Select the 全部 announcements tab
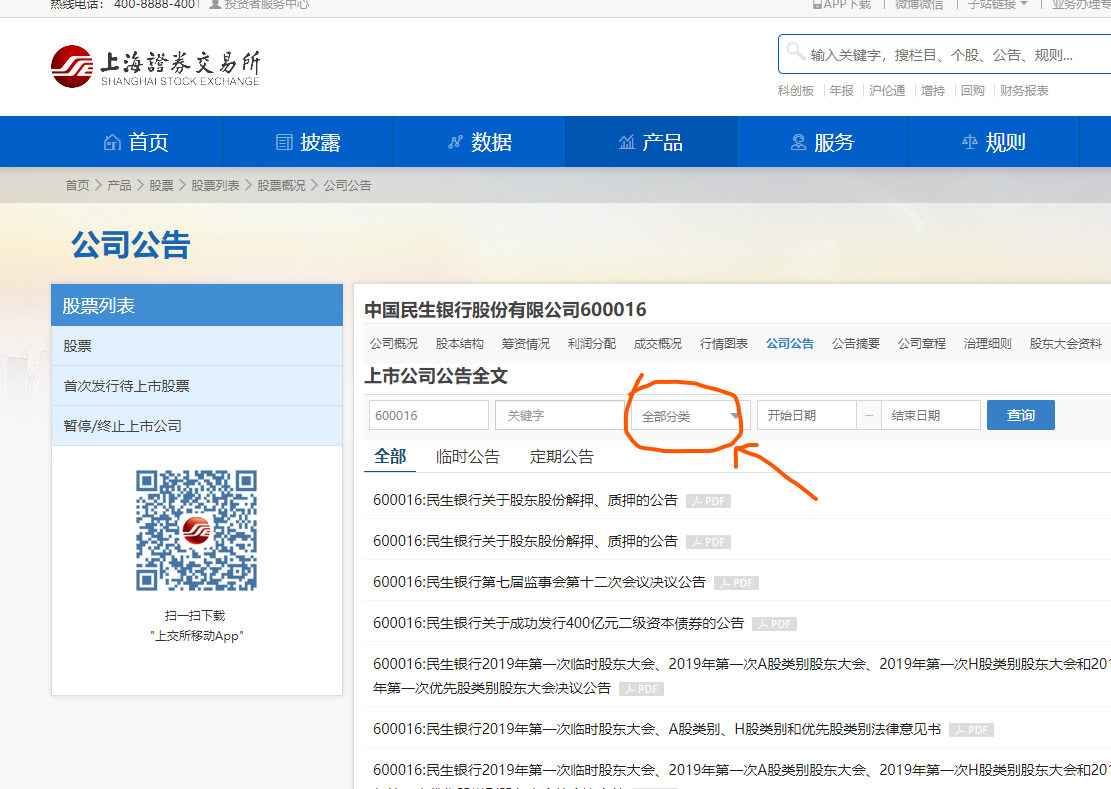The height and width of the screenshot is (789, 1111). [x=390, y=457]
